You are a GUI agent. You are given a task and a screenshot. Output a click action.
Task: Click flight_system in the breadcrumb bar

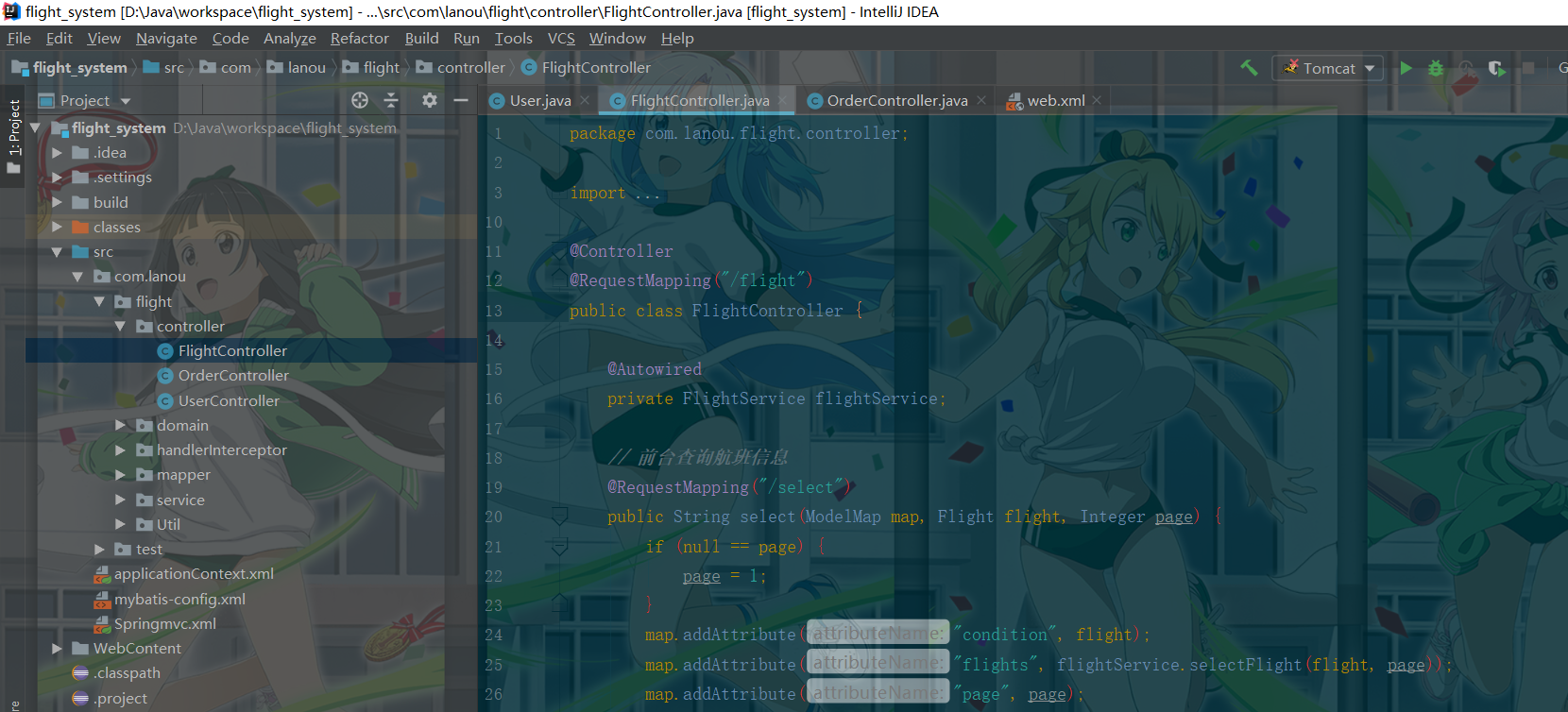tap(69, 68)
